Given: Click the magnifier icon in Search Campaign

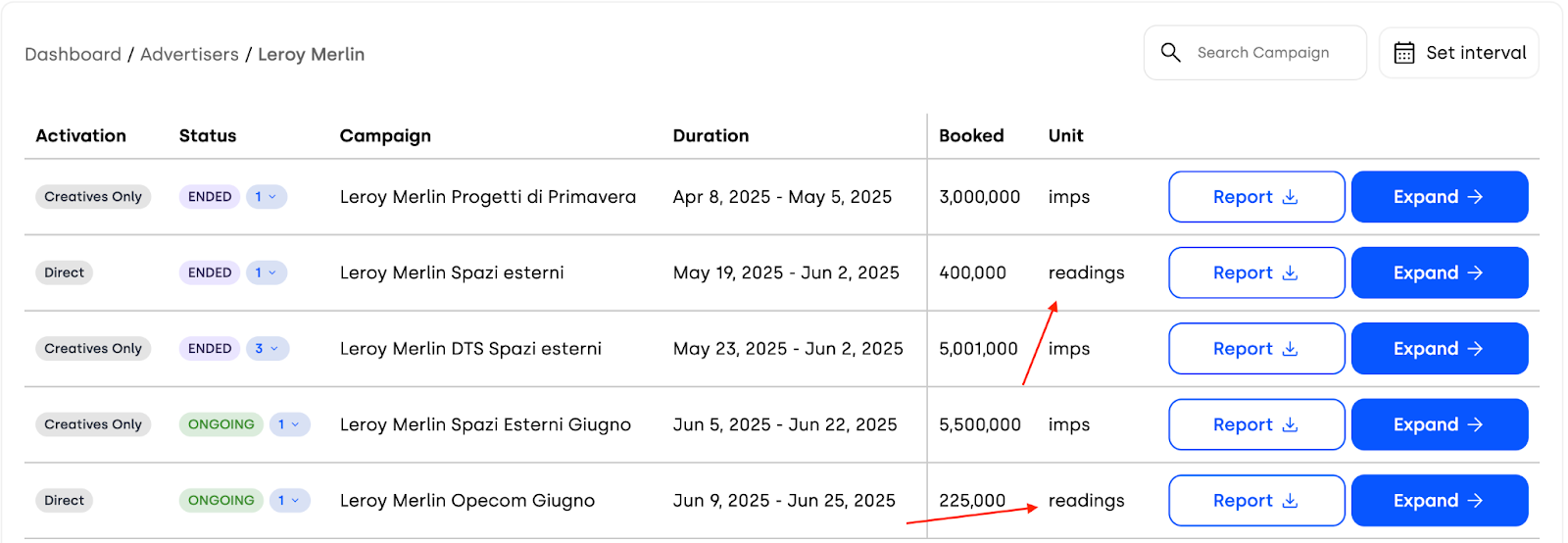Looking at the screenshot, I should pos(1170,52).
